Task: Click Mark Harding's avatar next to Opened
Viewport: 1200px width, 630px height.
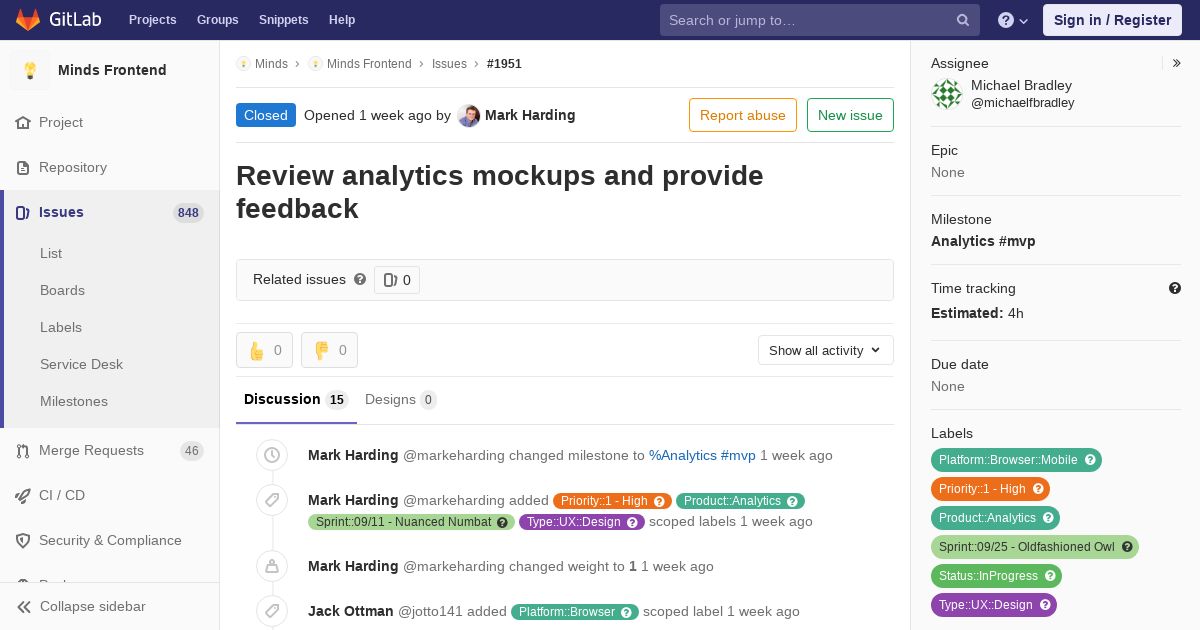Action: [469, 116]
